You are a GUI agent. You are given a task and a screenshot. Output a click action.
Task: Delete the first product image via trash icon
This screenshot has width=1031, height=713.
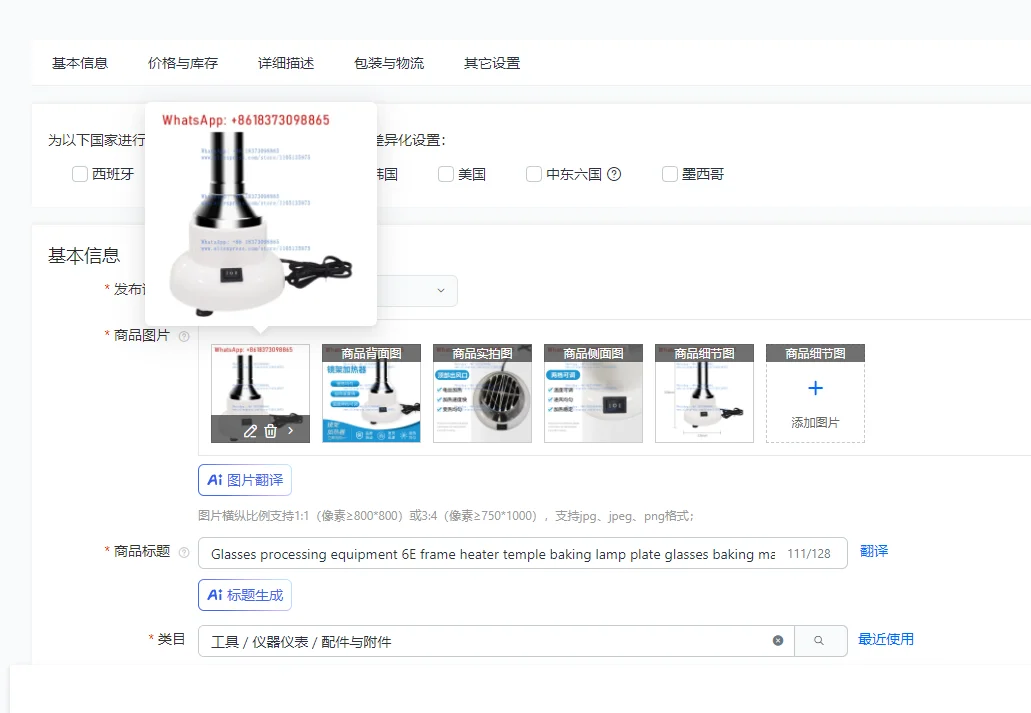pos(270,431)
